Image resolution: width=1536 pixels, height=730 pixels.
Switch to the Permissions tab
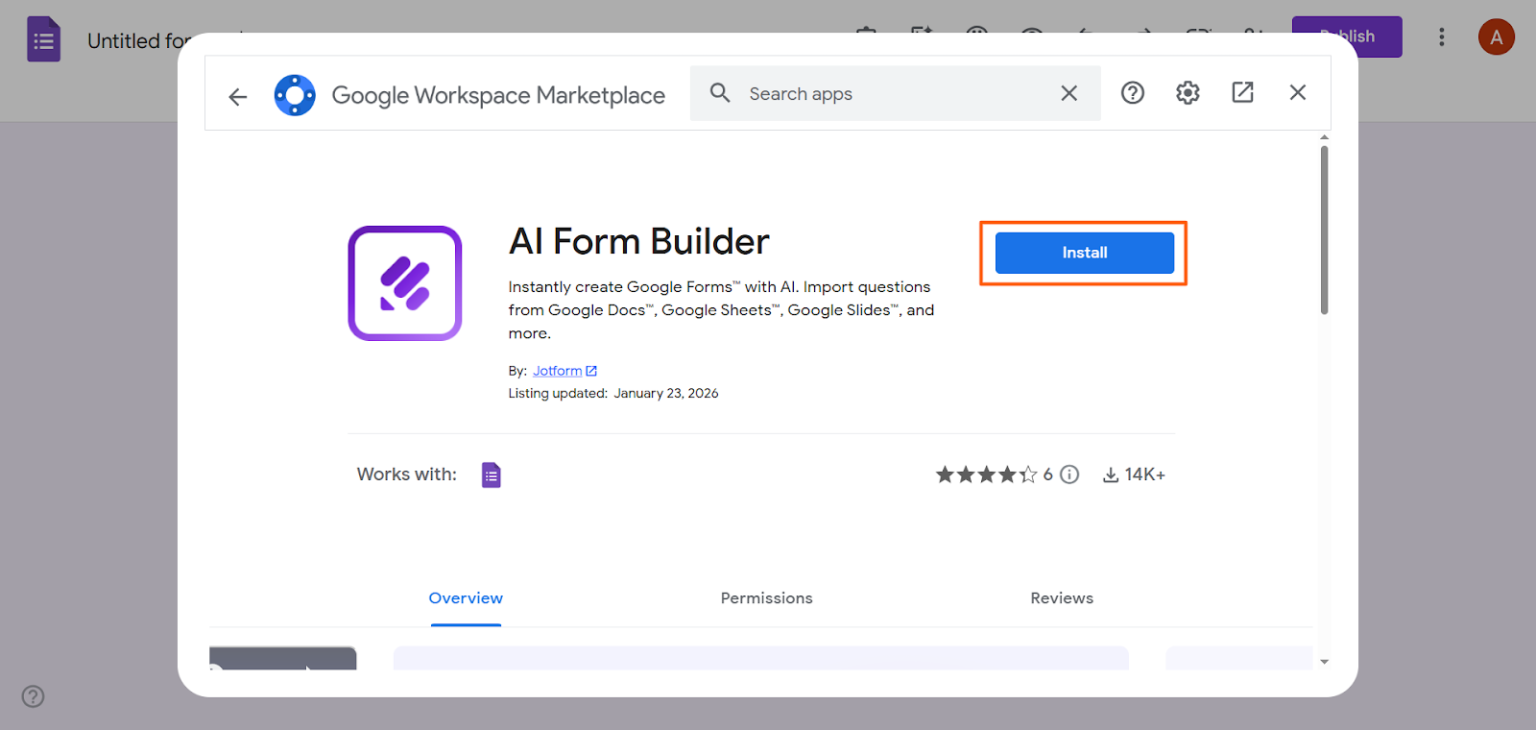[x=766, y=598]
